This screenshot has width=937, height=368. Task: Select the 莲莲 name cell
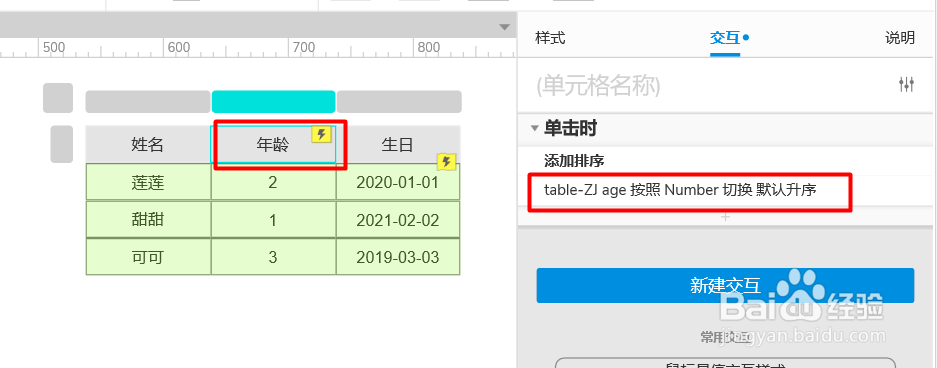coord(148,182)
